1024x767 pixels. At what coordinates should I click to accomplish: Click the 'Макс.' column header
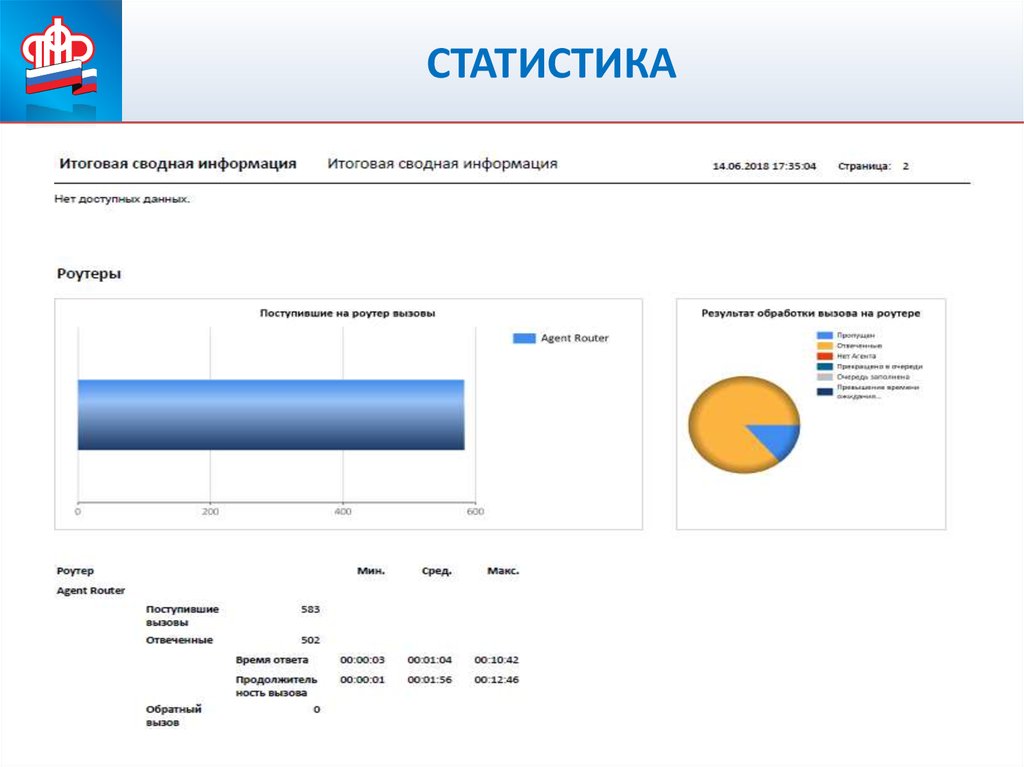(503, 571)
